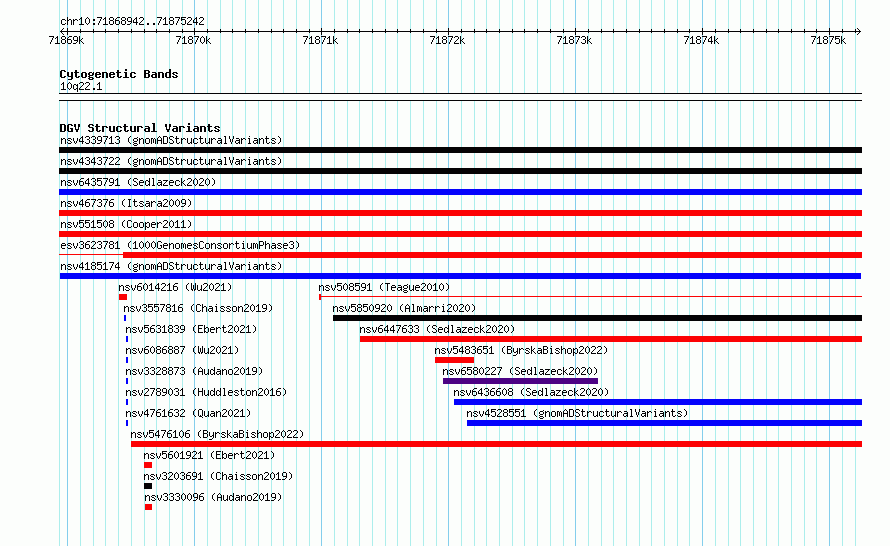The image size is (890, 546).
Task: Click the red bar under esv3623781
Action: click(492, 255)
